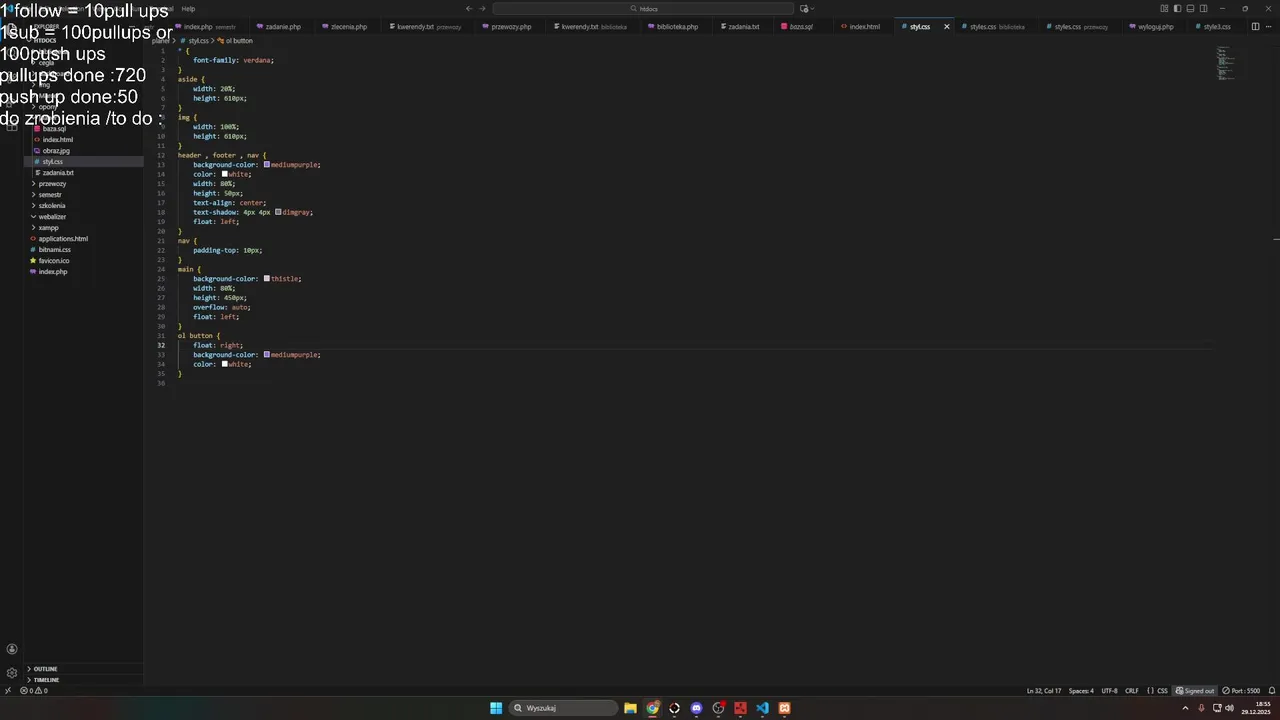The height and width of the screenshot is (720, 1280).
Task: Open the Windows Start menu
Action: (496, 708)
